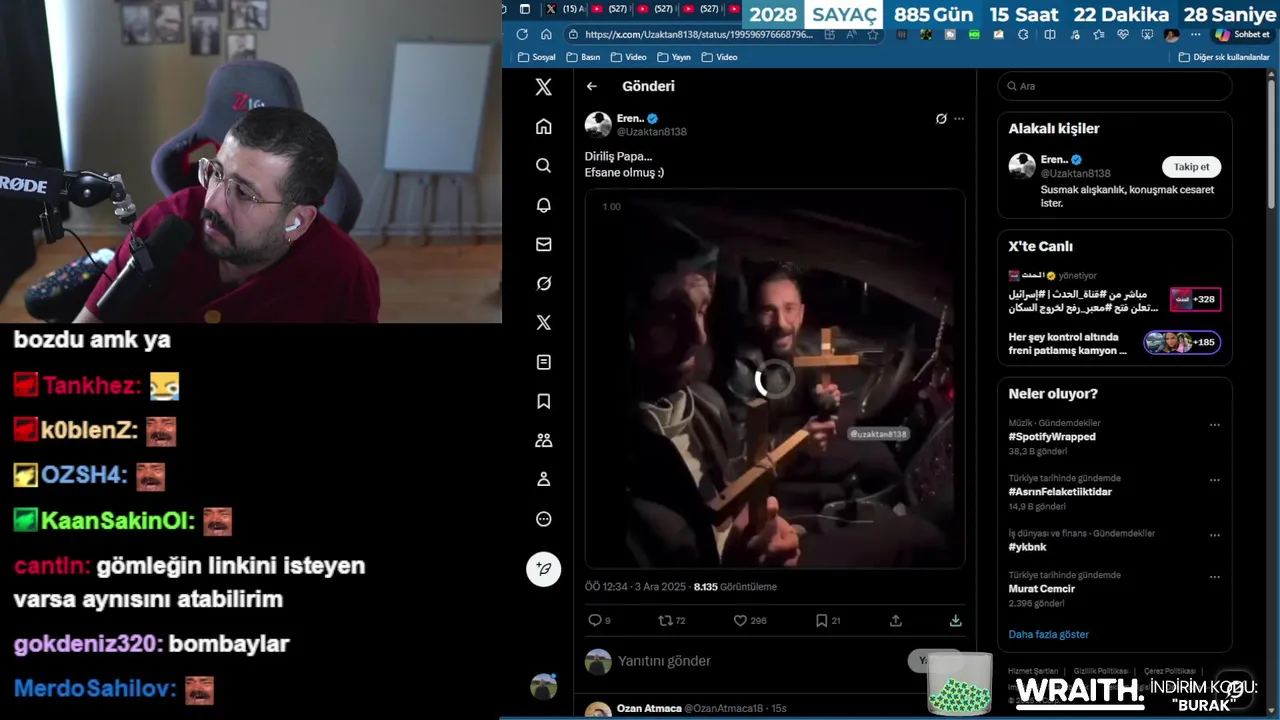Refresh the browser page
This screenshot has width=1280, height=720.
[522, 34]
